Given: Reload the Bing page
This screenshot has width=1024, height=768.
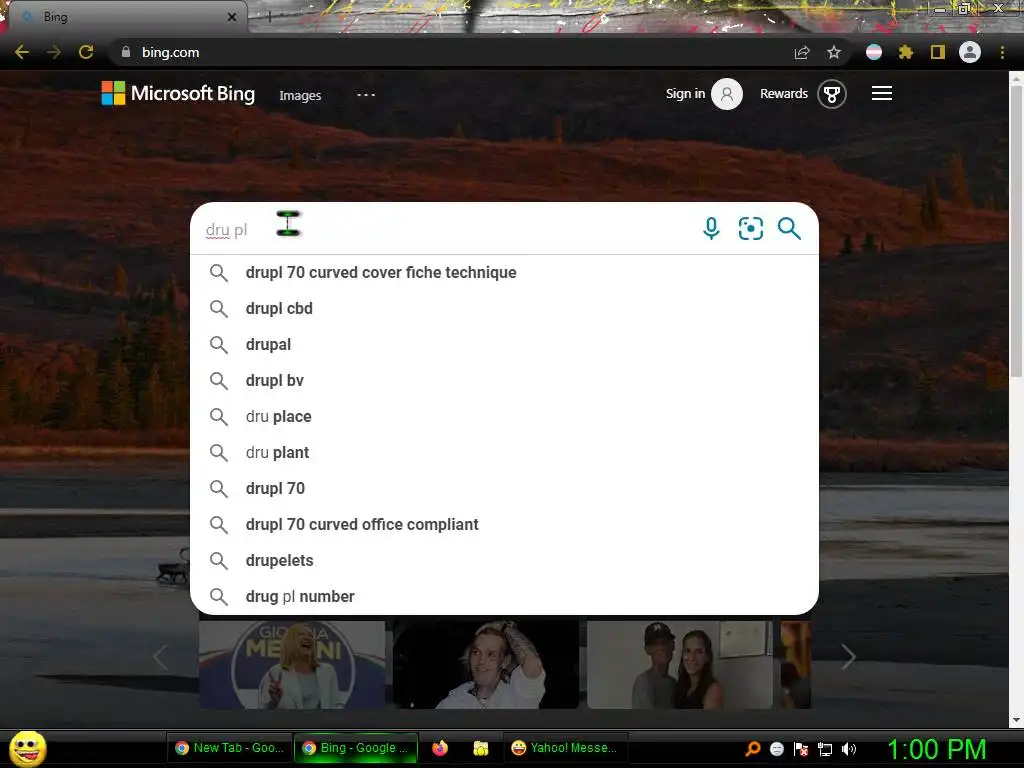Looking at the screenshot, I should click(86, 52).
